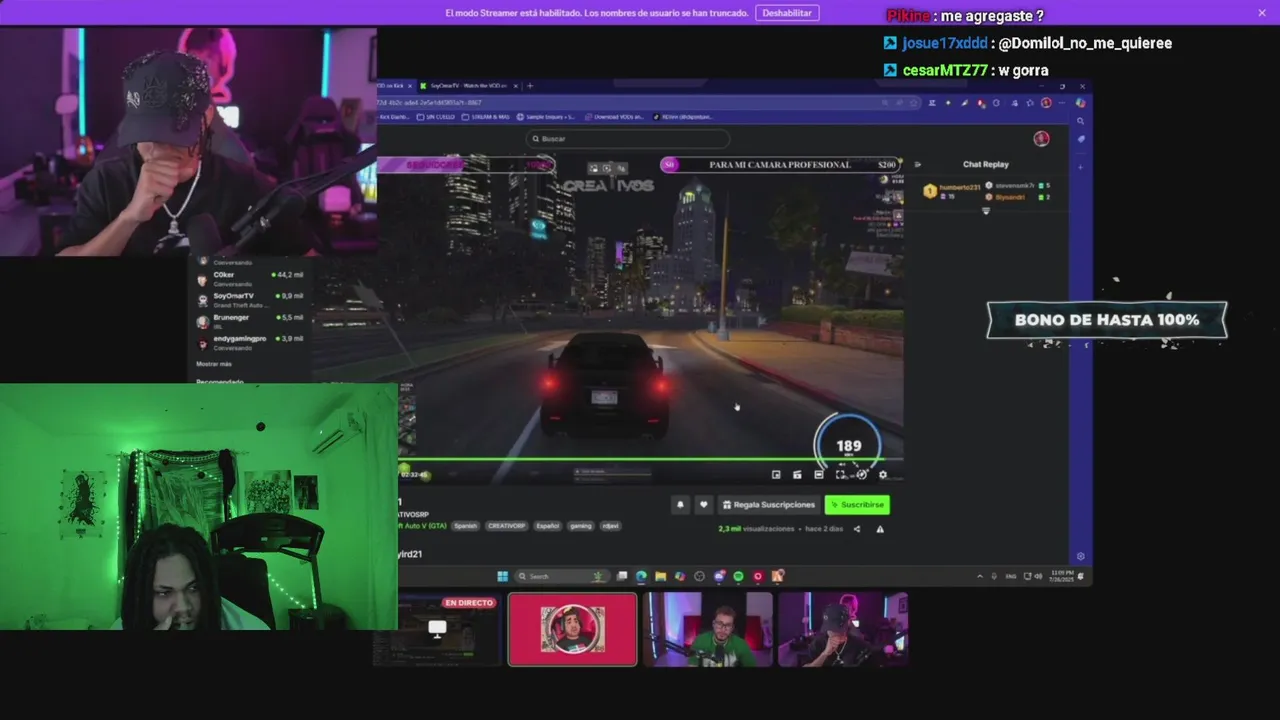
Task: Open Spotify from the taskbar
Action: tap(738, 576)
